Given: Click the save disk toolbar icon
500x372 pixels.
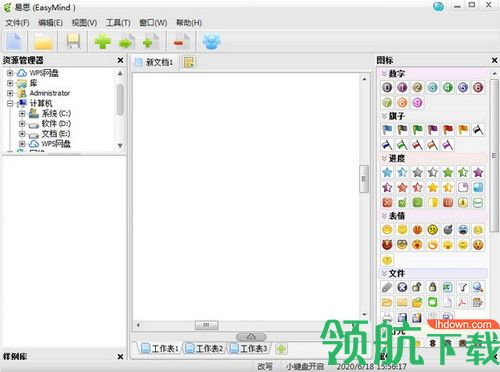Looking at the screenshot, I should (73, 41).
